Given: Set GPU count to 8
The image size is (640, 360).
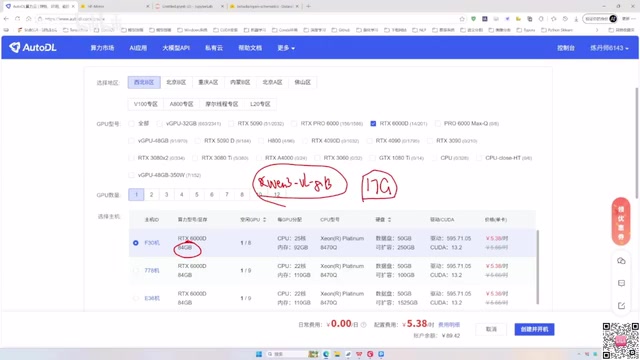Looking at the screenshot, I should [x=242, y=195].
